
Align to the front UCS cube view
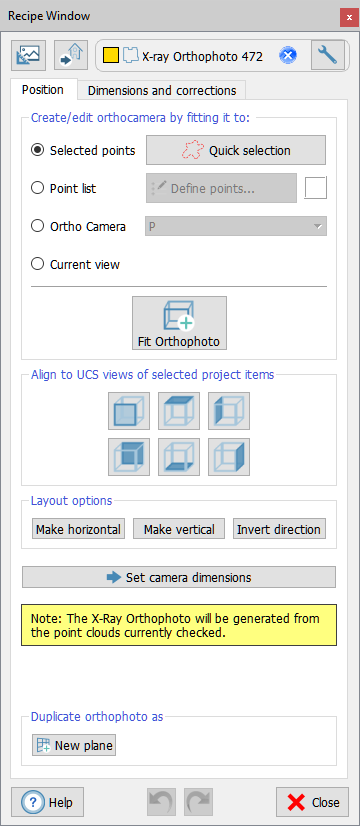(129, 411)
